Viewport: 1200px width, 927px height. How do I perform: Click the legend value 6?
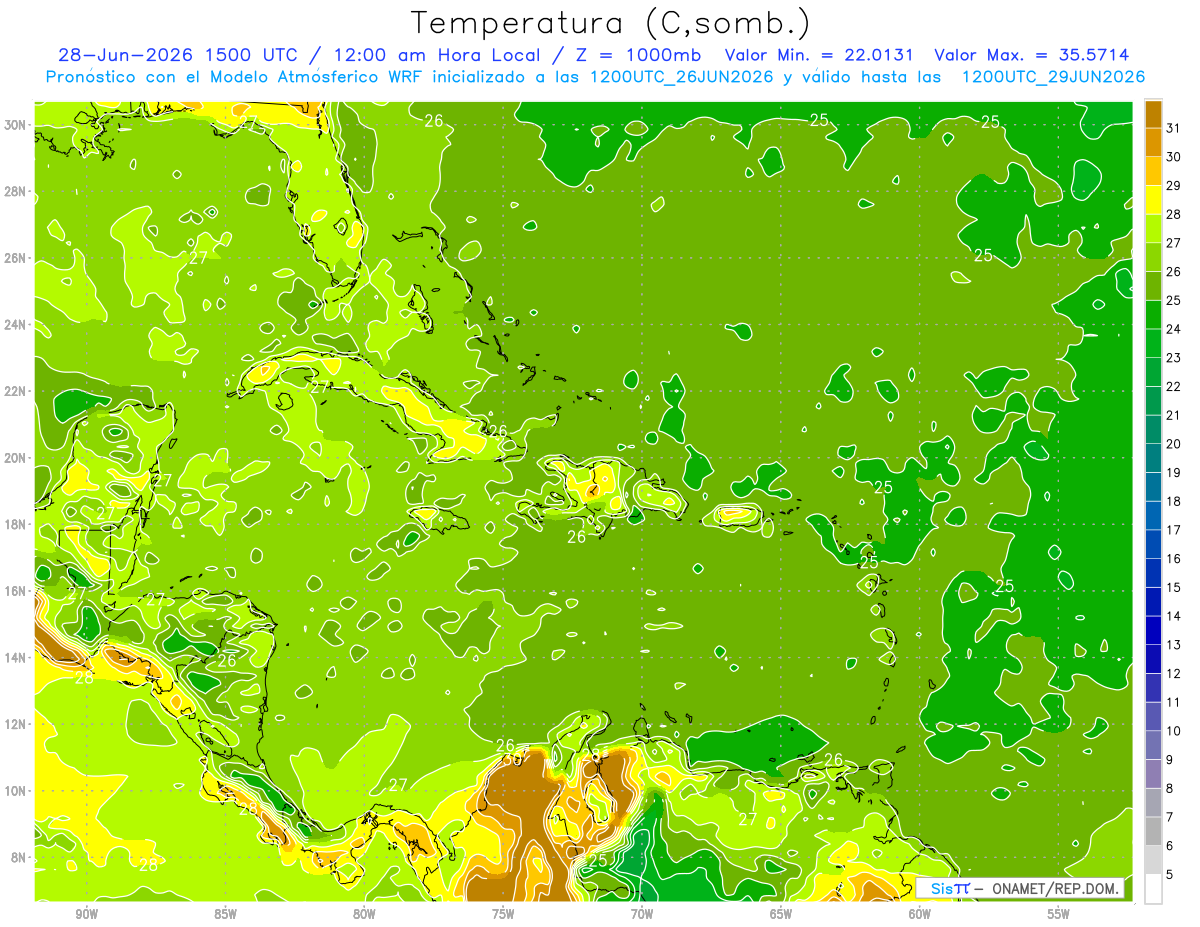(x=1170, y=846)
